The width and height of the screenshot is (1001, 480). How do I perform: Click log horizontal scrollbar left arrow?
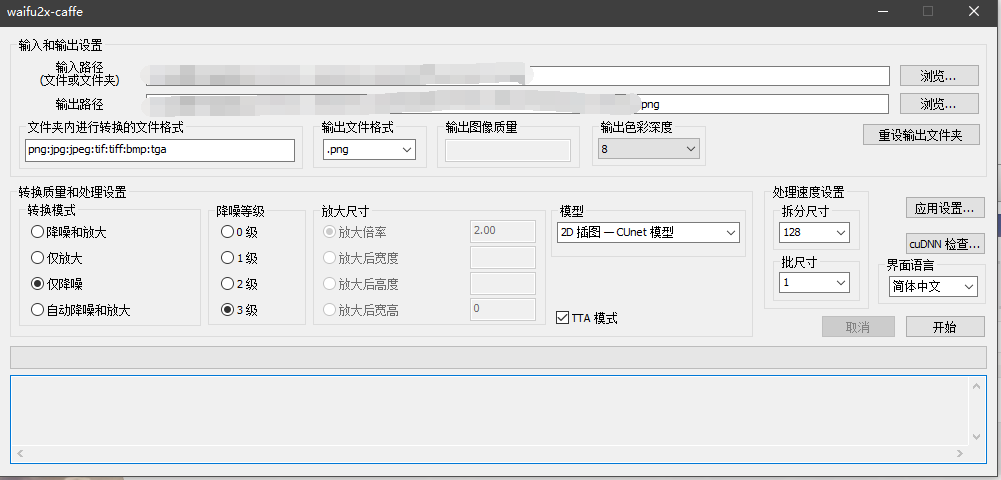tap(19, 454)
